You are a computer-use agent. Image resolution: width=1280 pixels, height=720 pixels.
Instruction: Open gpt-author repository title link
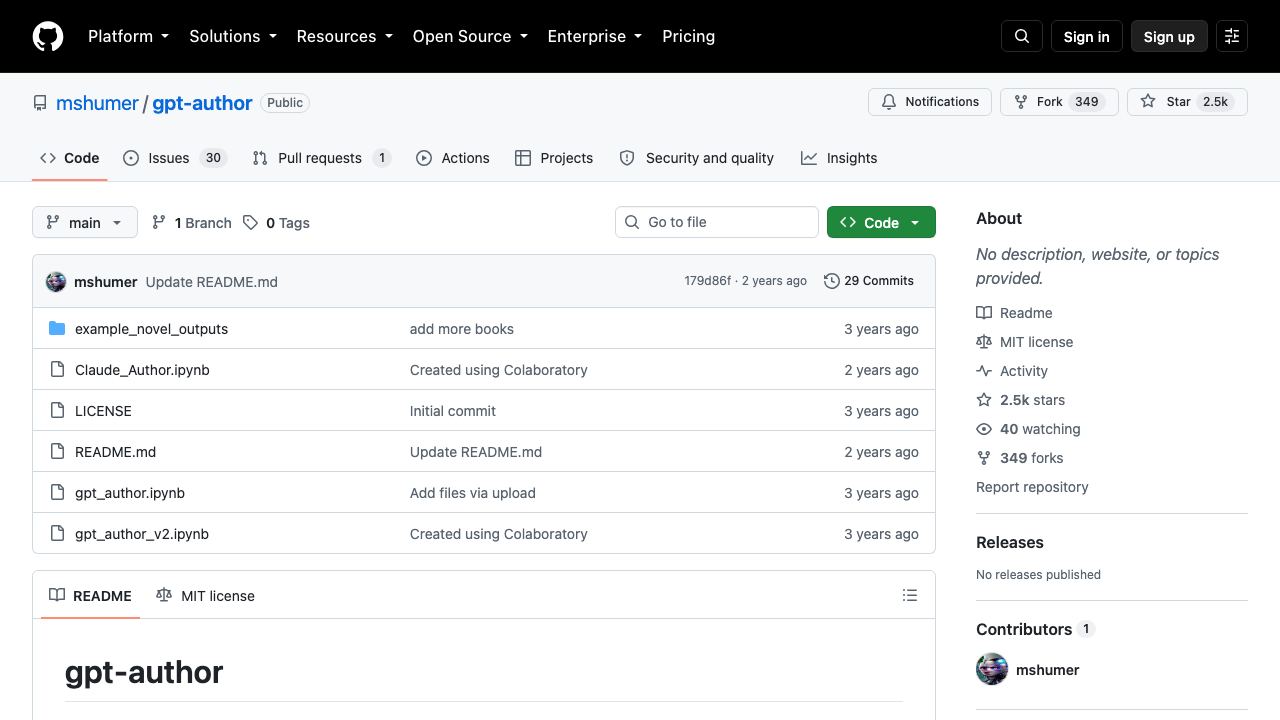pyautogui.click(x=202, y=103)
